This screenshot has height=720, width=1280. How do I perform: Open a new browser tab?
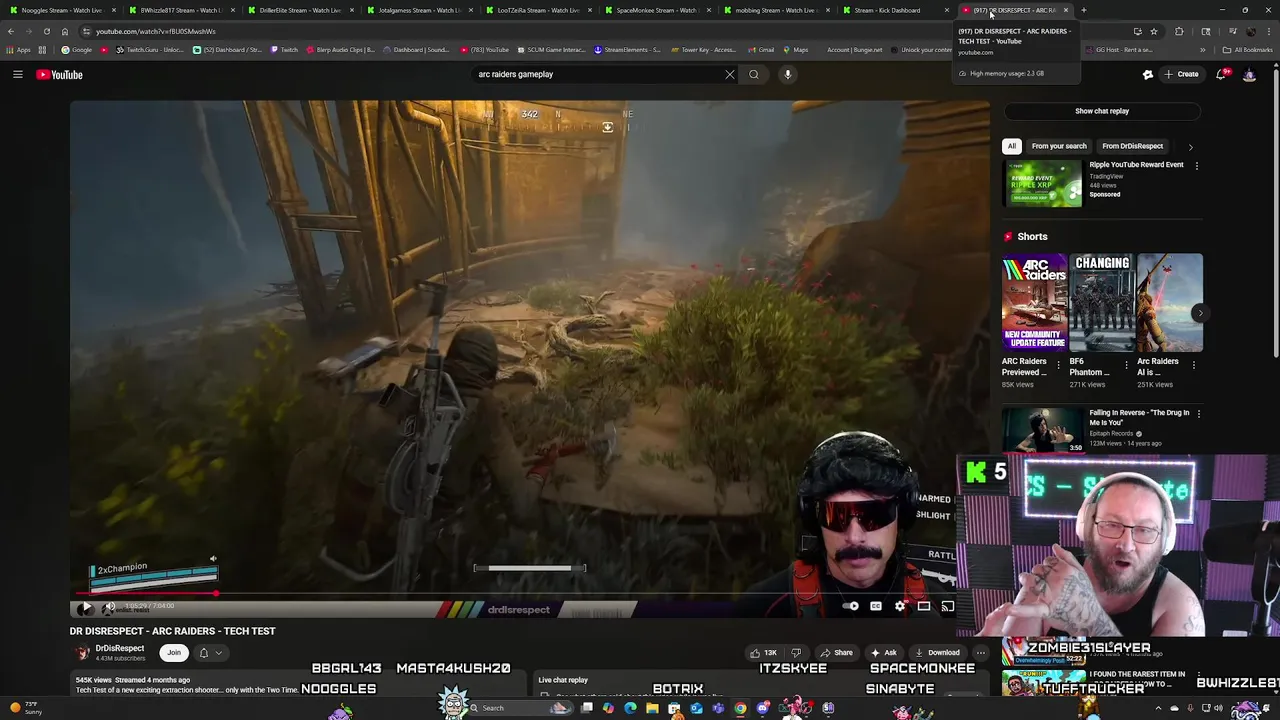(1083, 10)
